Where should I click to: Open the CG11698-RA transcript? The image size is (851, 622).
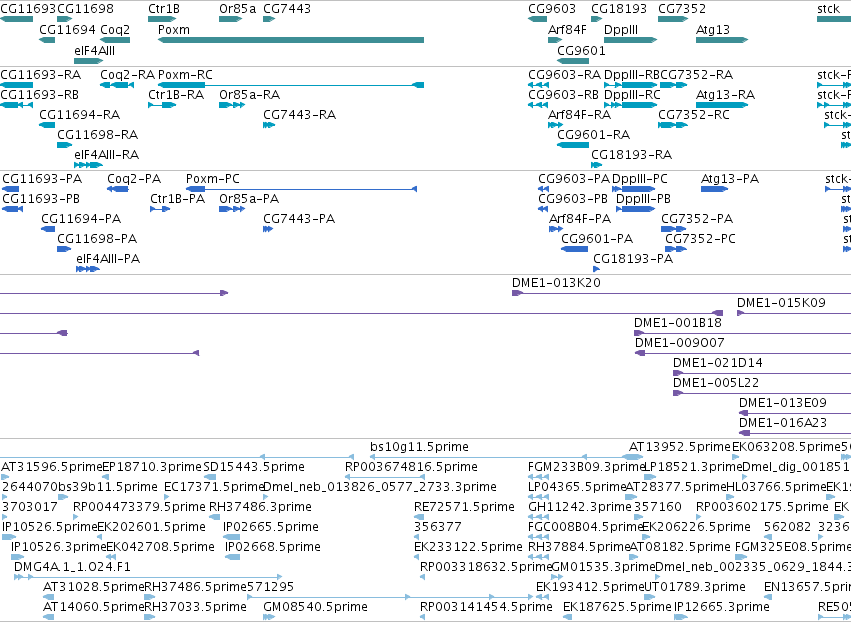click(x=65, y=145)
